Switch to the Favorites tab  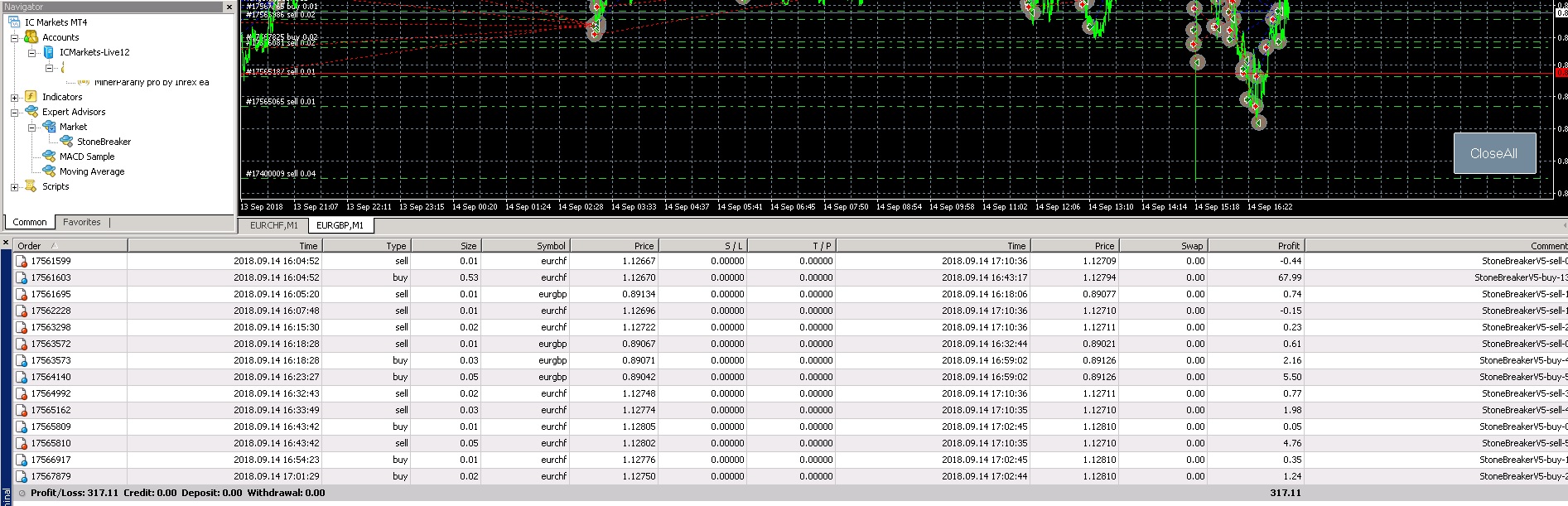(81, 222)
